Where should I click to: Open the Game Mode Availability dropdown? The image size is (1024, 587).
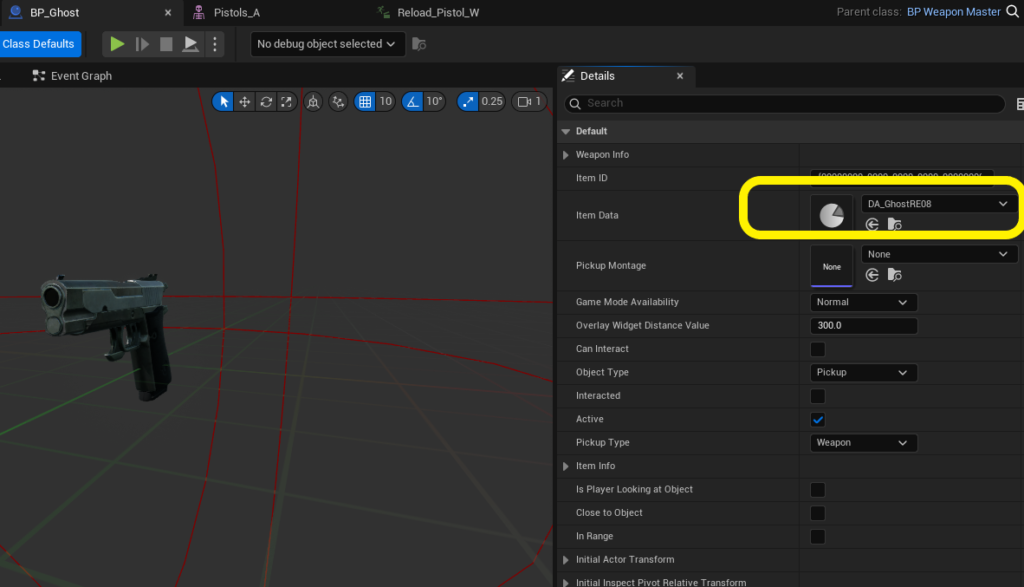(862, 302)
